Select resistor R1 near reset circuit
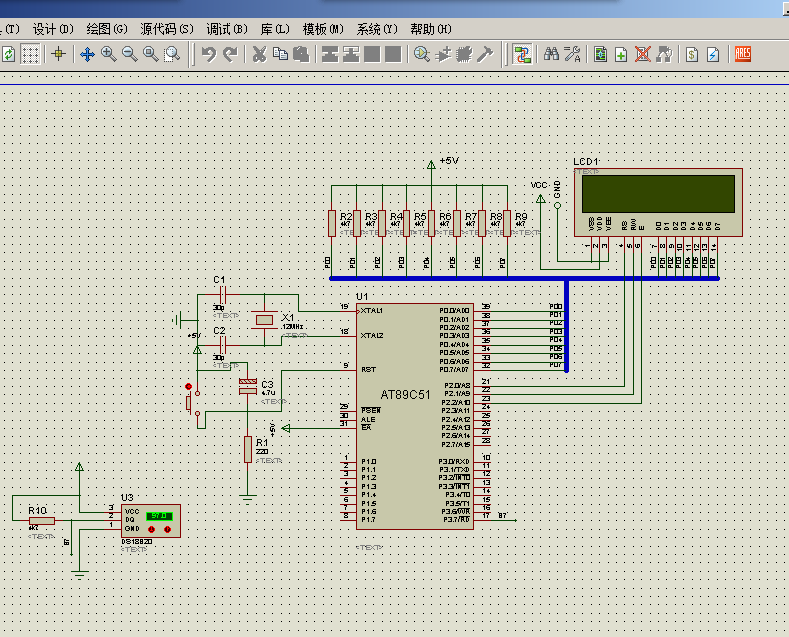This screenshot has height=637, width=789. pos(248,449)
